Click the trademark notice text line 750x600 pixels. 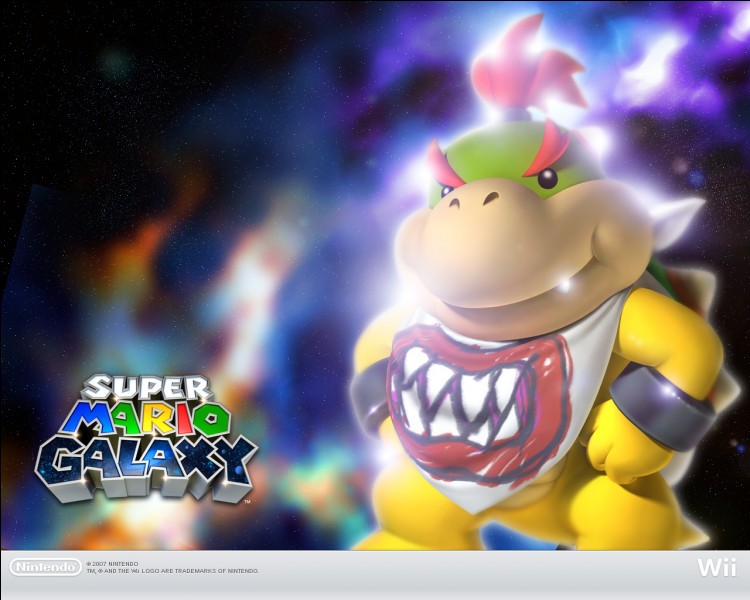point(173,571)
